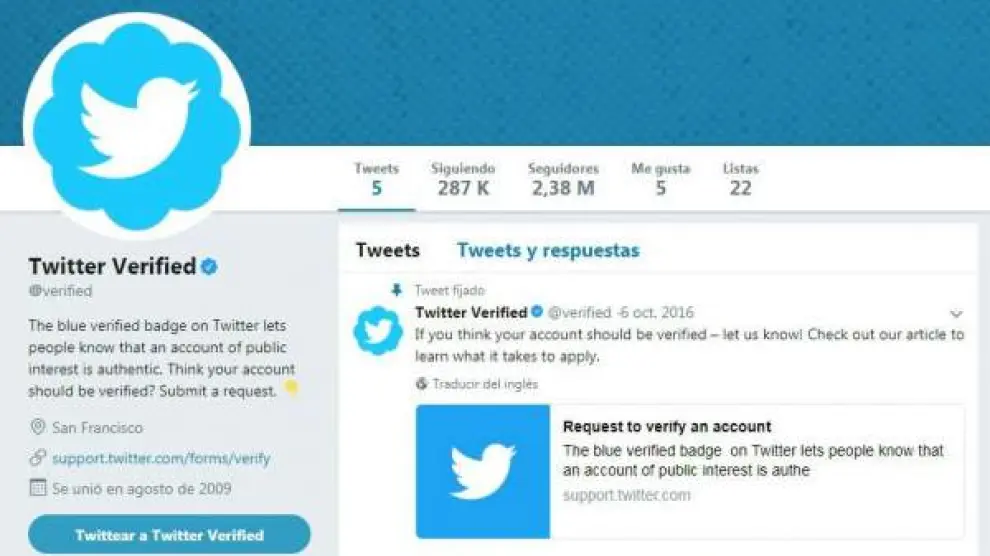Click the link chain icon in profile

(x=38, y=458)
